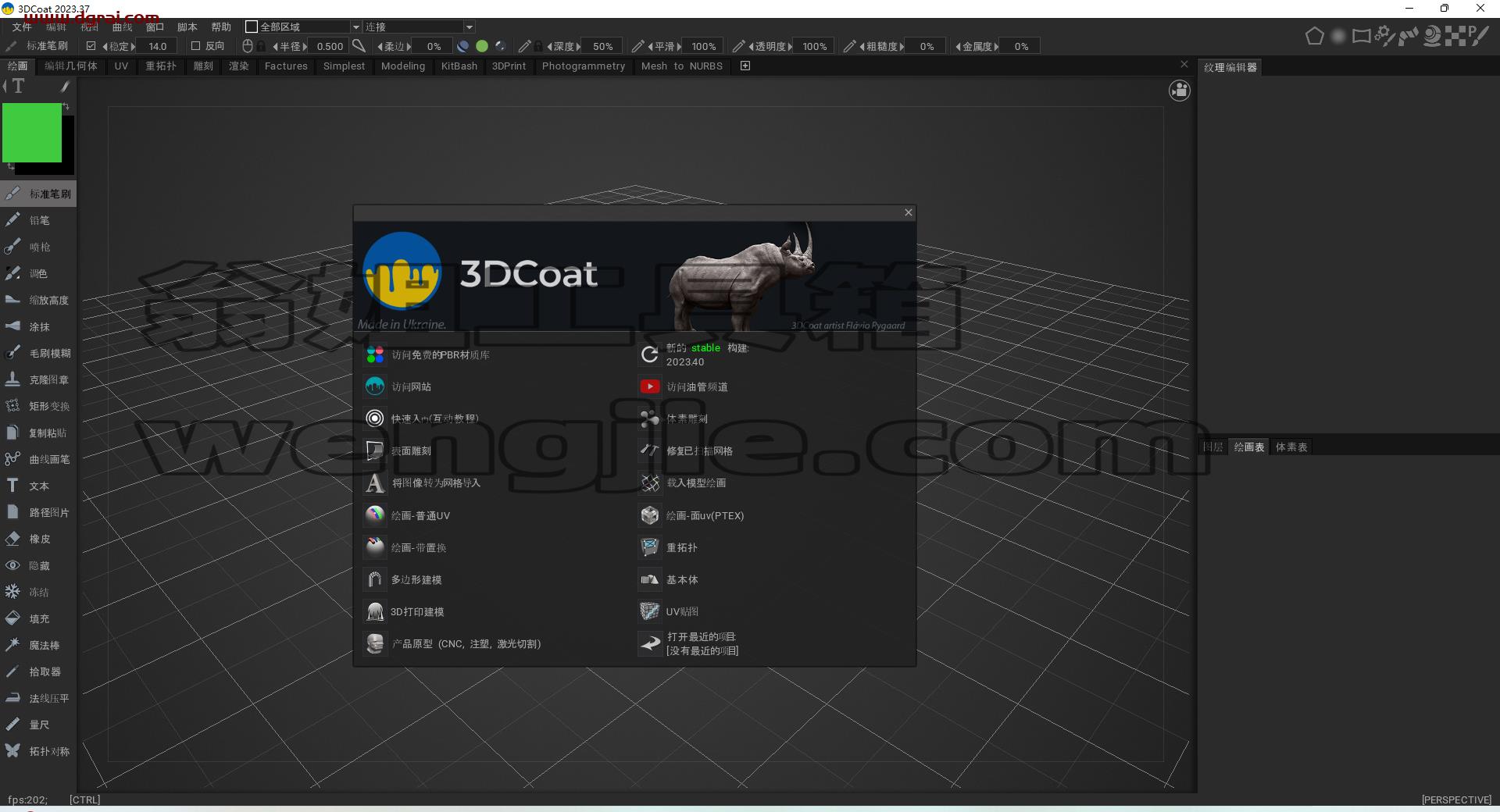Click 3D打印建模 option in splash dialog
This screenshot has height=812, width=1500.
click(x=417, y=611)
